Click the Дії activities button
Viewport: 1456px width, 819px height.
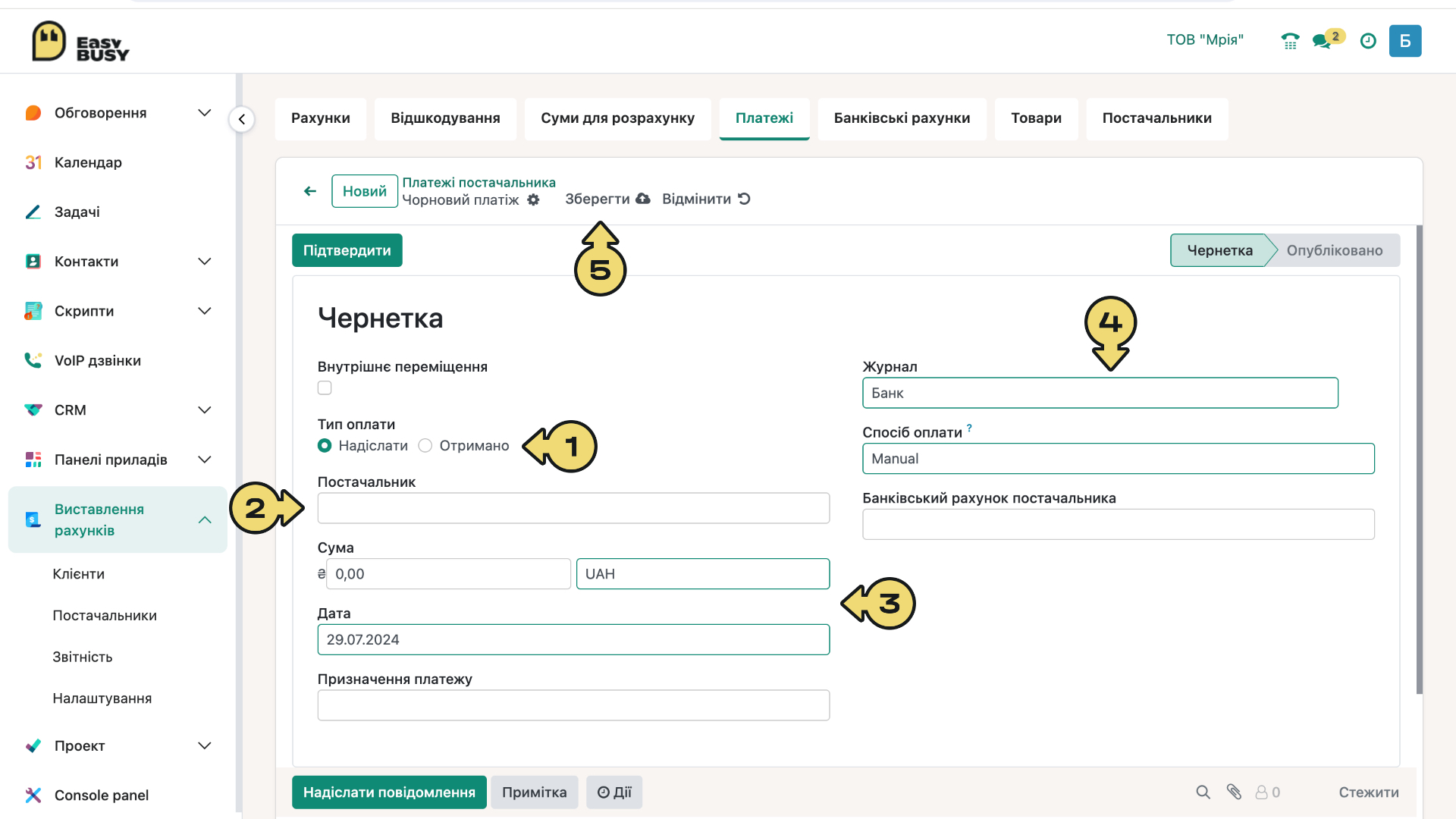coord(614,792)
